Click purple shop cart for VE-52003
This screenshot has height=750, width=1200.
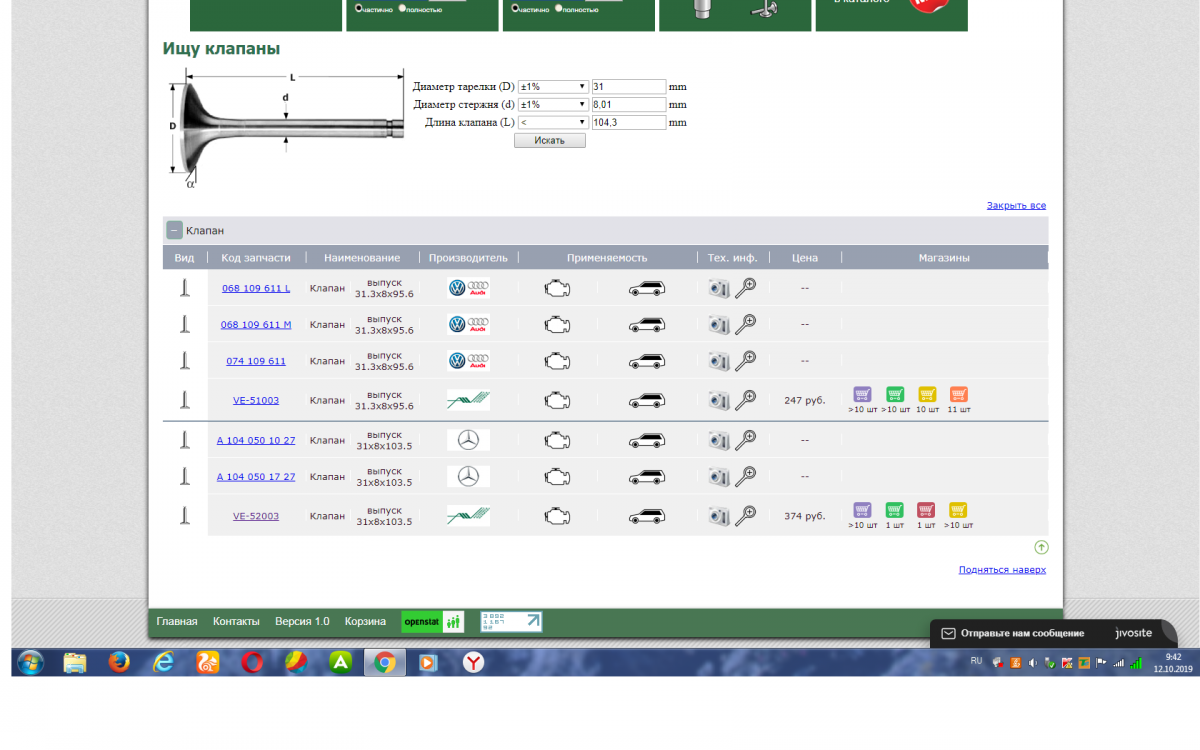[x=862, y=510]
